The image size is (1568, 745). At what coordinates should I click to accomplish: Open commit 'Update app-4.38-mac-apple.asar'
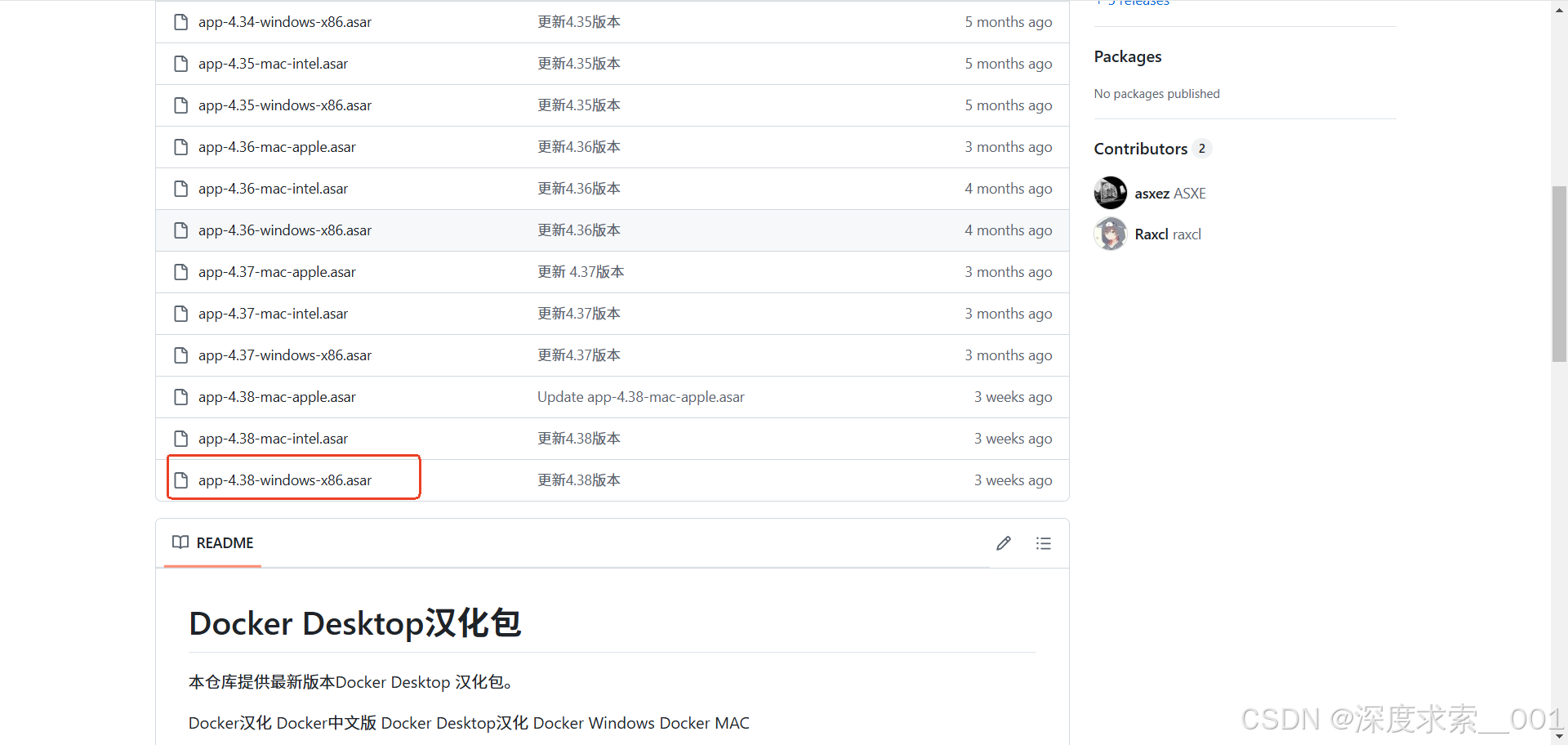(641, 397)
